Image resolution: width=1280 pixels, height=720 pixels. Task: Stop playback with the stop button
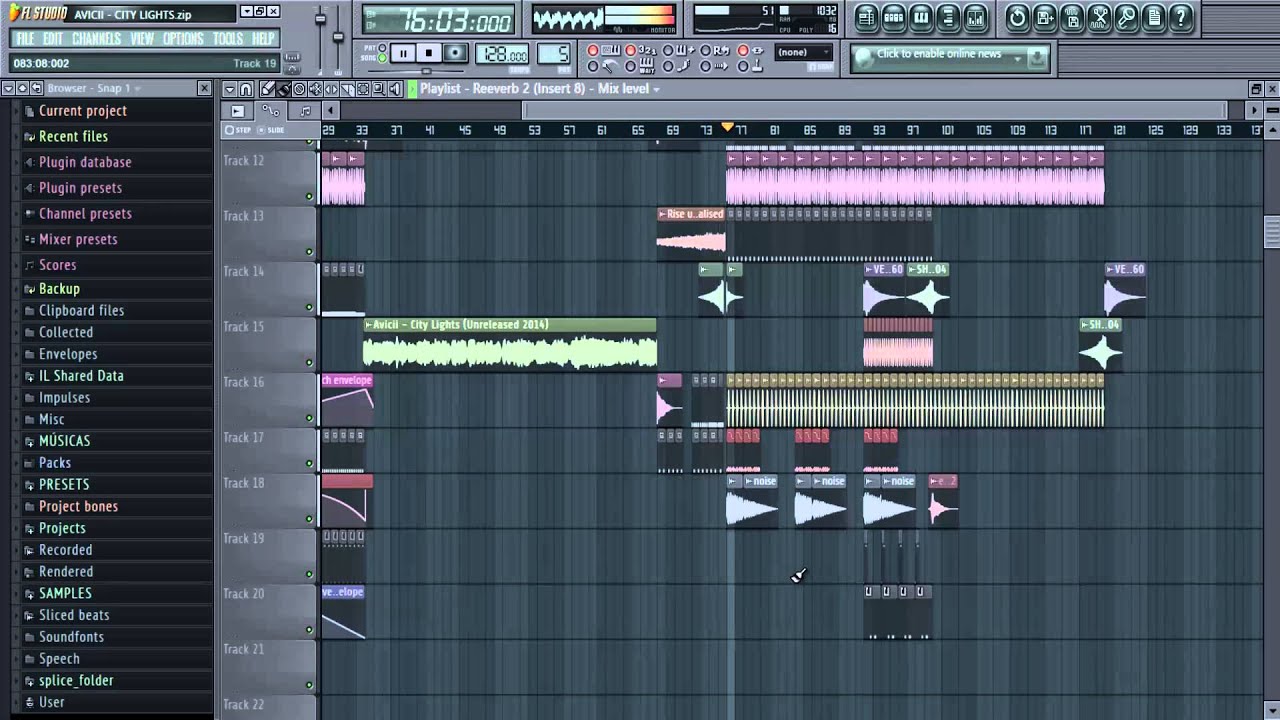click(429, 53)
